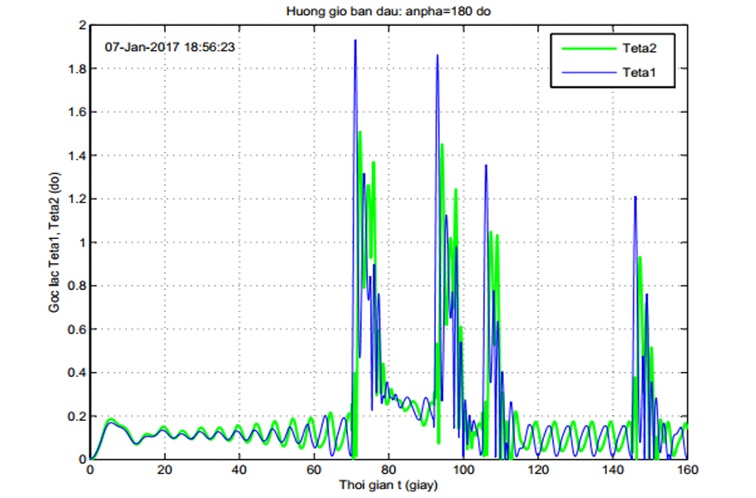
Task: Click the x-axis tick label 20
Action: coord(165,470)
